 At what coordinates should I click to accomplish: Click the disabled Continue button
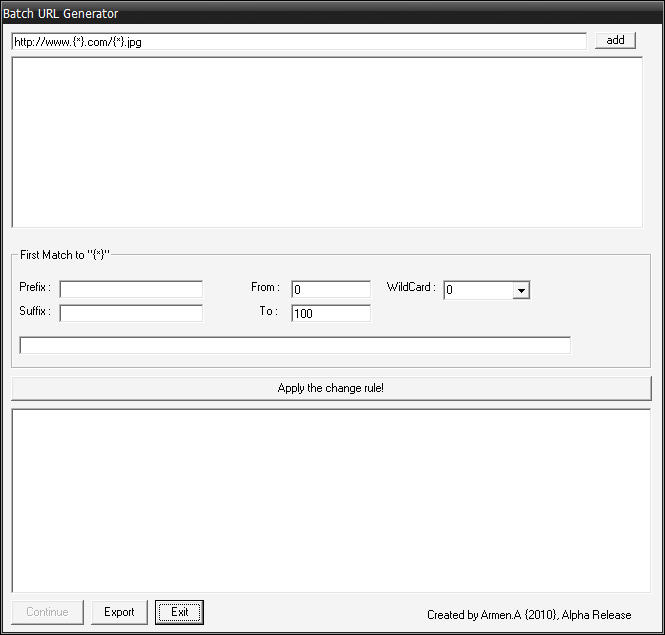pyautogui.click(x=48, y=612)
